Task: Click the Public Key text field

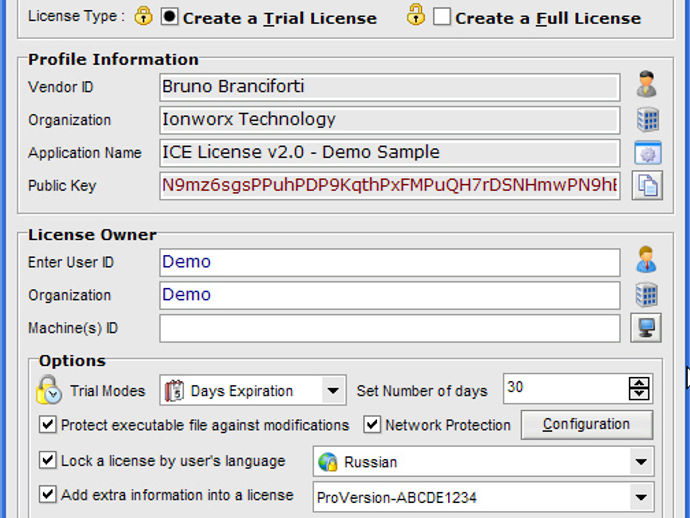Action: [x=390, y=185]
